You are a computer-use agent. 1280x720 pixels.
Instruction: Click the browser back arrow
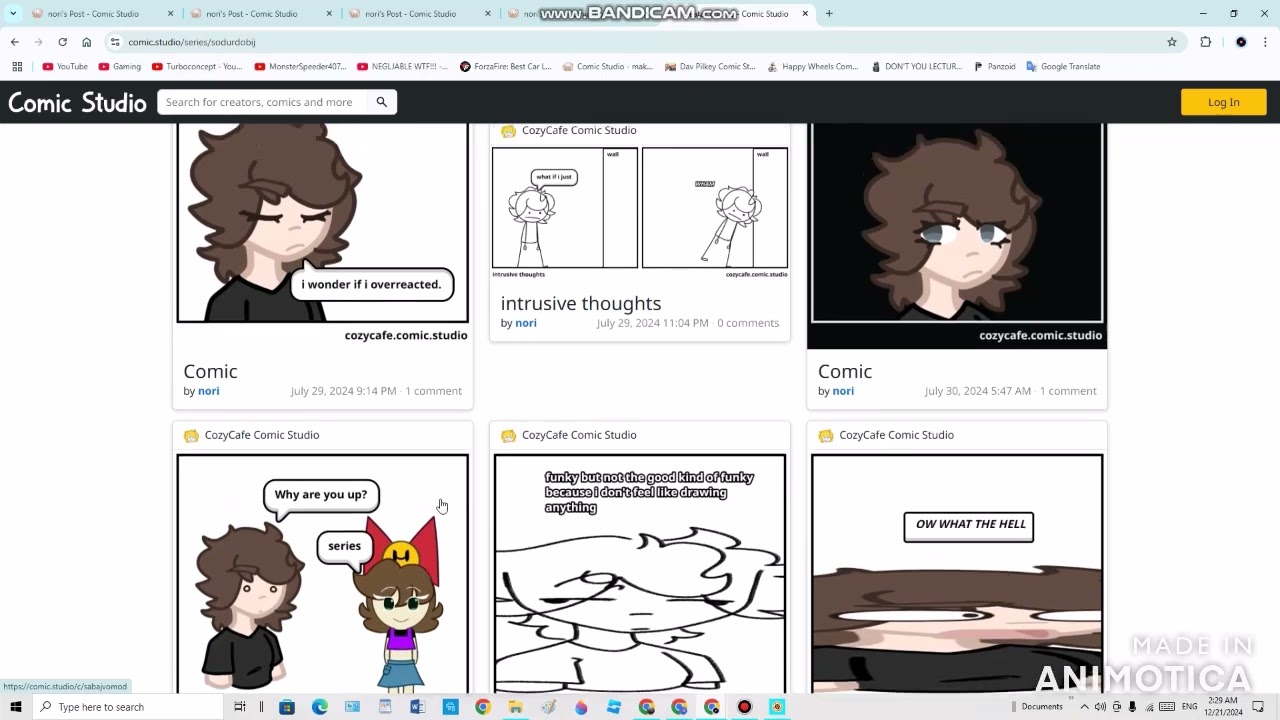(x=14, y=42)
